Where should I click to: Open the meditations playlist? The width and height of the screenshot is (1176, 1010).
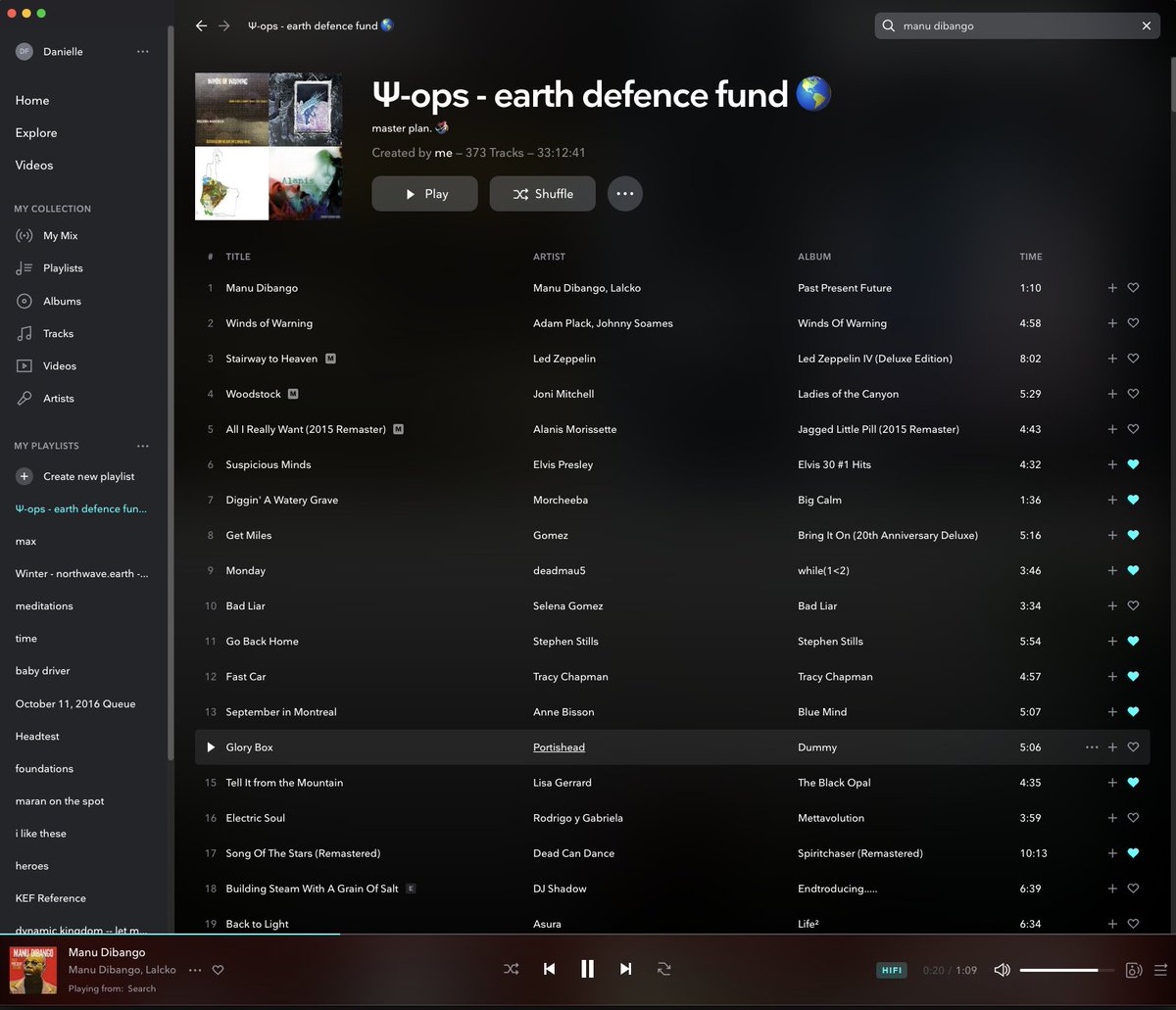(x=44, y=605)
